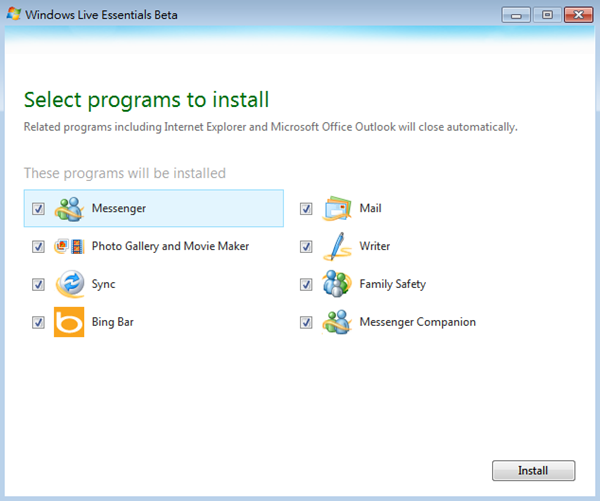Close the Windows Live Essentials Beta window
600x501 pixels.
coord(578,15)
